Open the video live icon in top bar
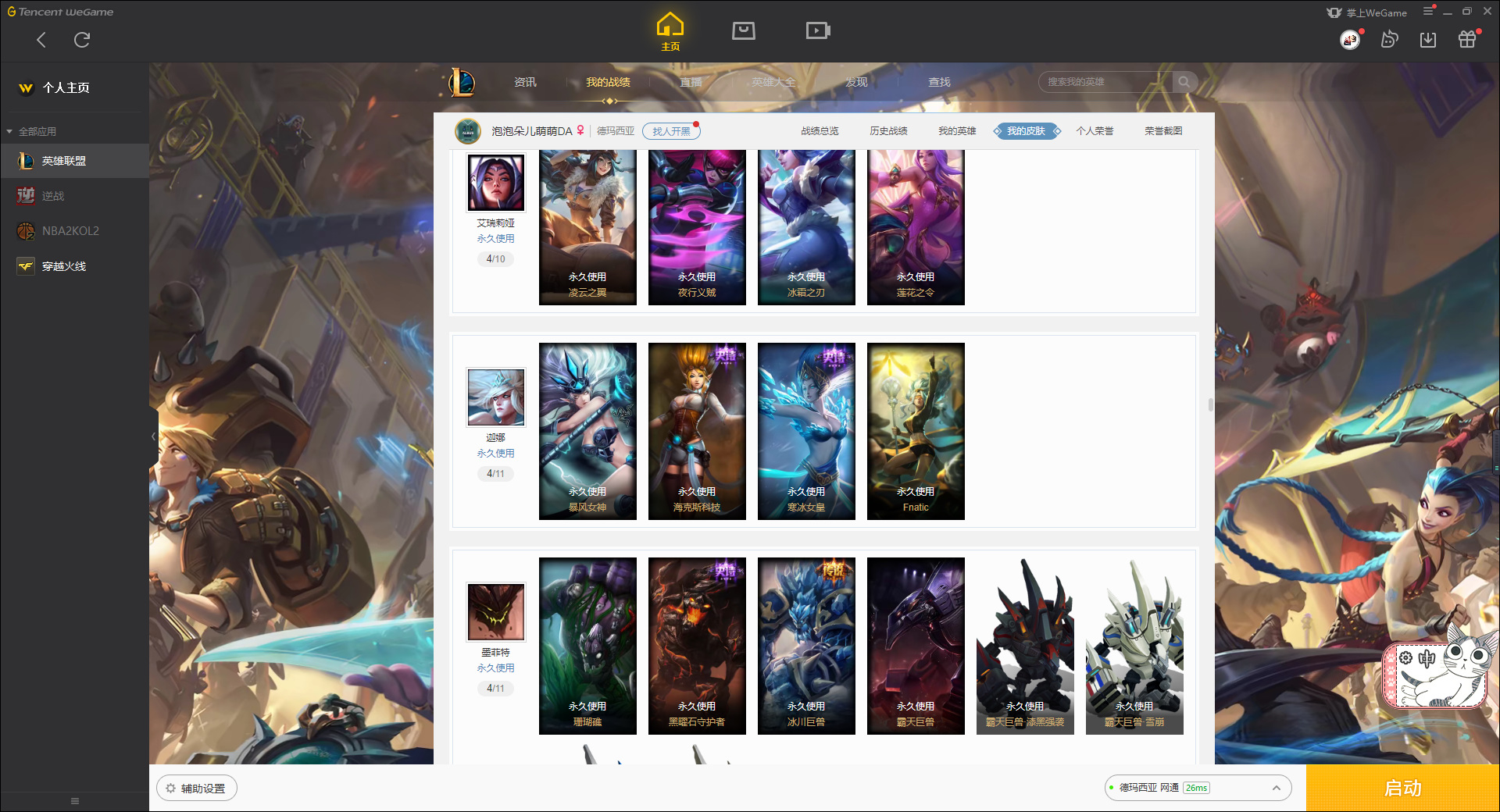Image resolution: width=1500 pixels, height=812 pixels. 818,30
